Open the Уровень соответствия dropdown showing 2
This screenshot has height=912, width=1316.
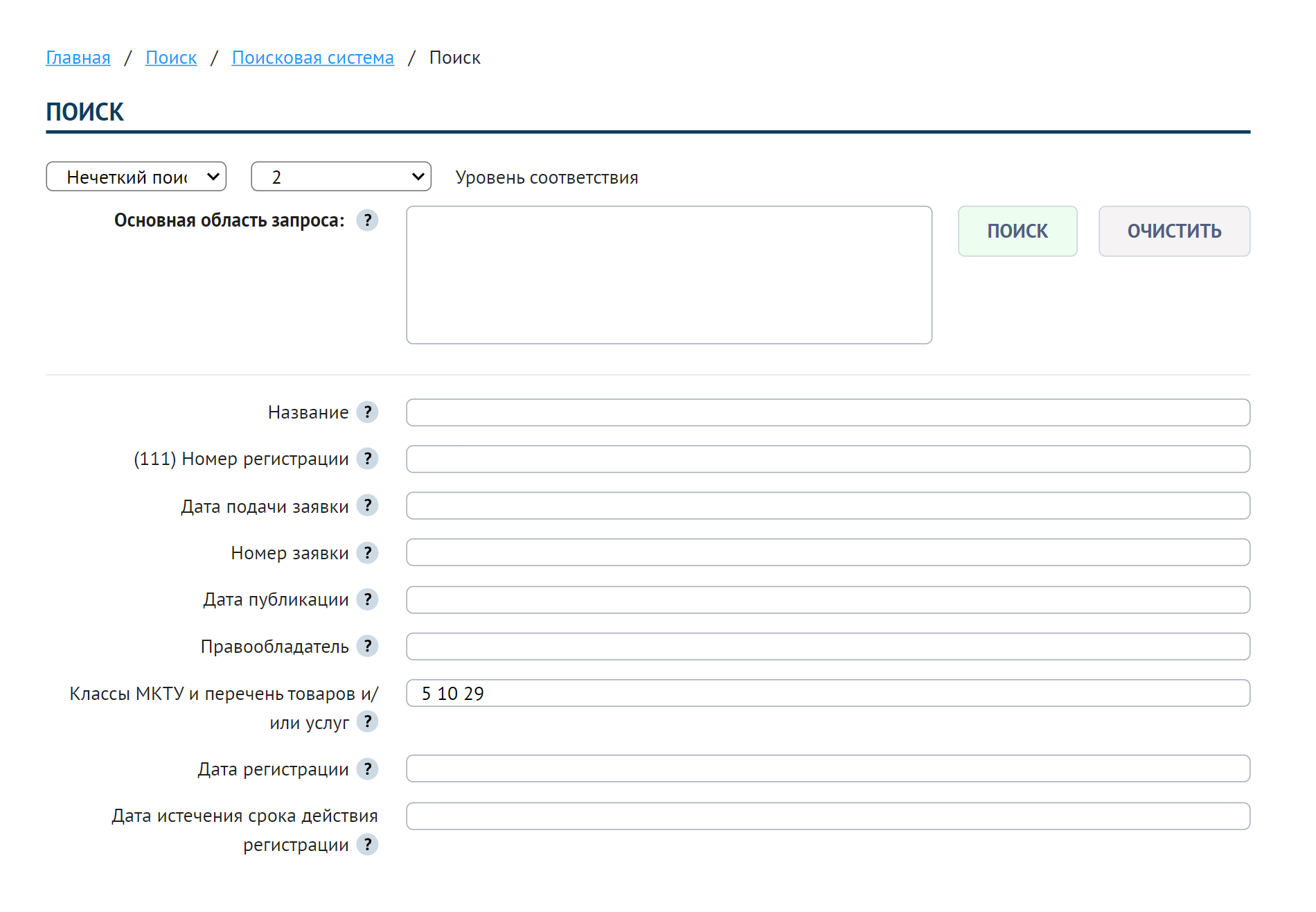341,177
